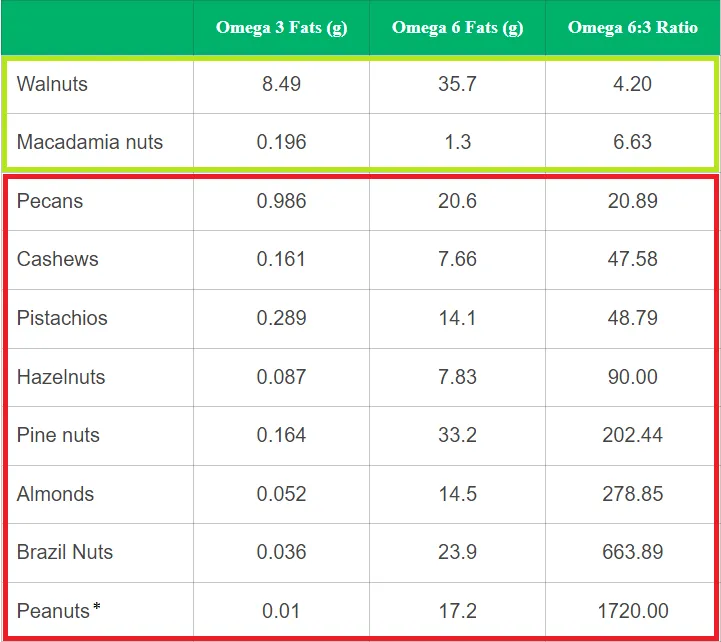
Task: Click the Pine nuts row label
Action: coord(58,435)
